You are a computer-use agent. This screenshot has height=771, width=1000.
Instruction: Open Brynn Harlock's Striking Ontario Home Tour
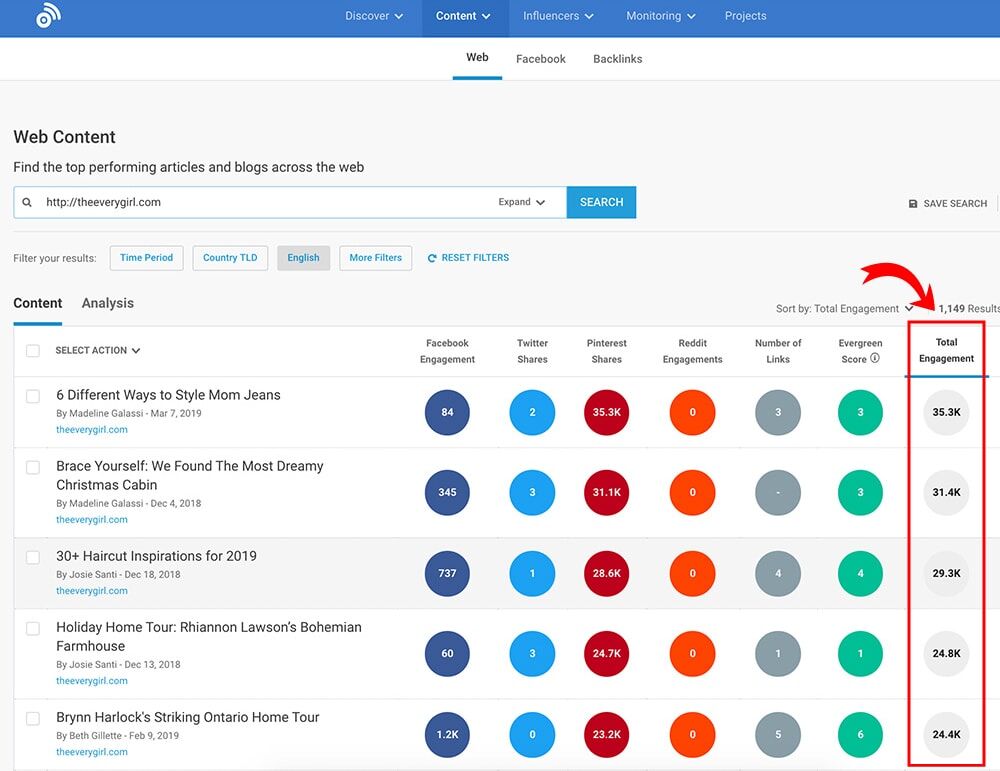(x=188, y=717)
